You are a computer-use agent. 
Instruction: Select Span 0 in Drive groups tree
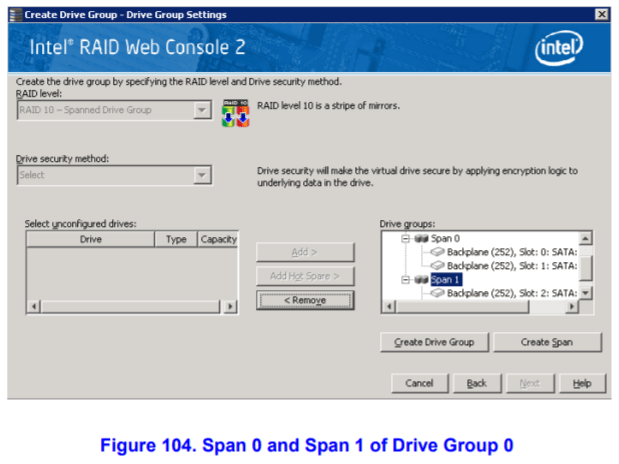pos(445,239)
